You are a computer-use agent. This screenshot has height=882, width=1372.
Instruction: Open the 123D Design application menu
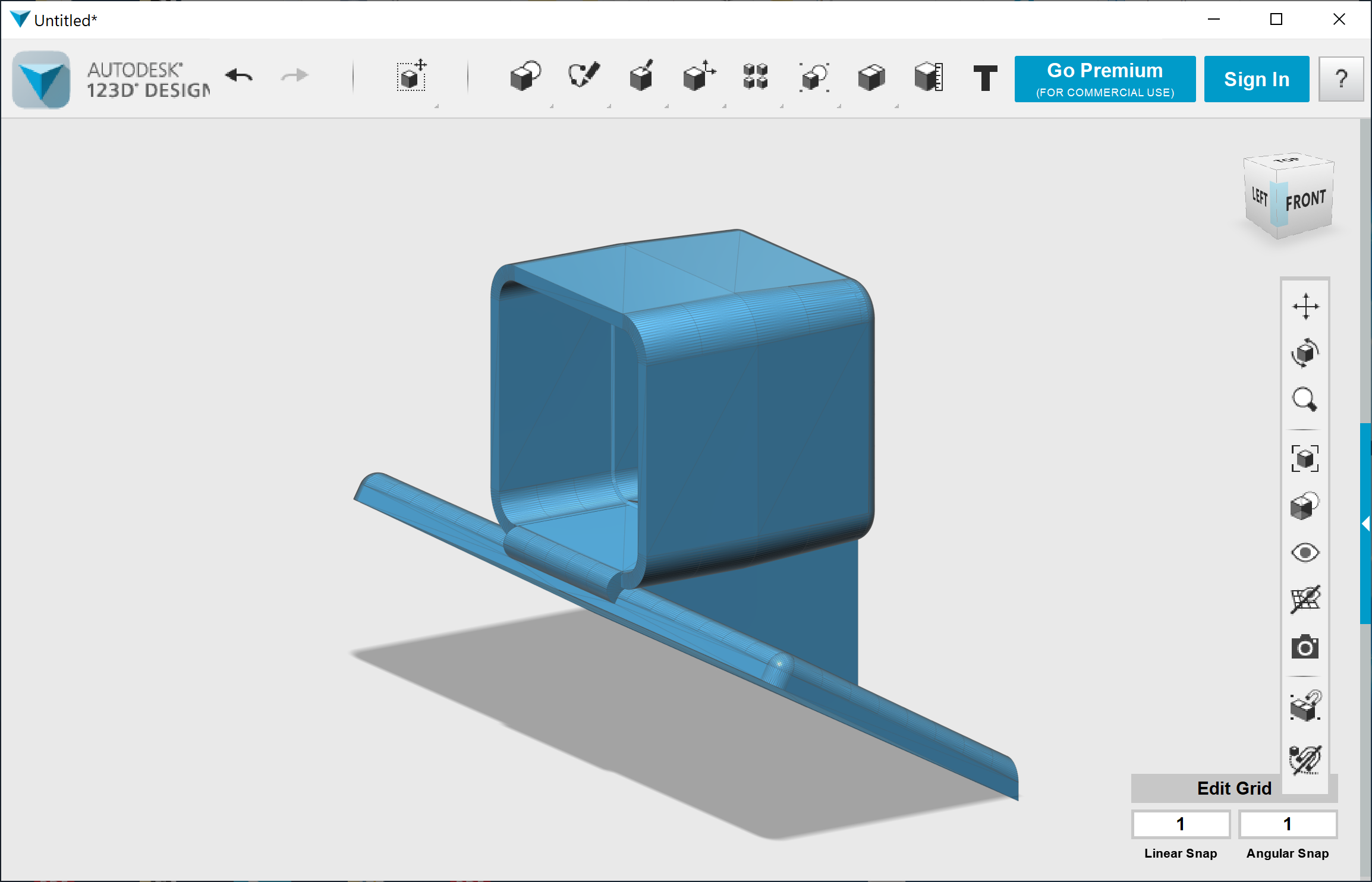pos(41,80)
